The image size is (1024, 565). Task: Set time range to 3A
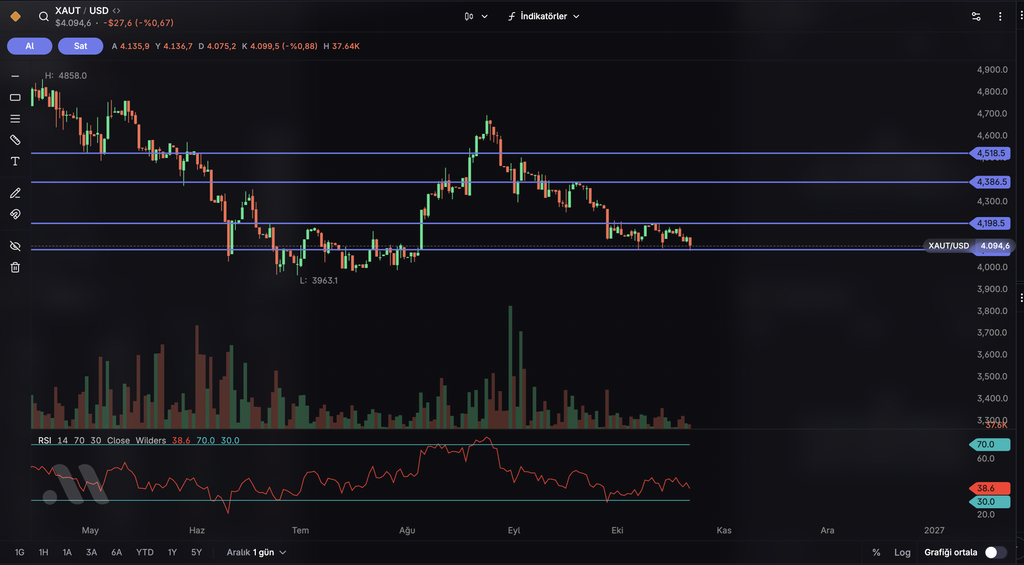91,553
